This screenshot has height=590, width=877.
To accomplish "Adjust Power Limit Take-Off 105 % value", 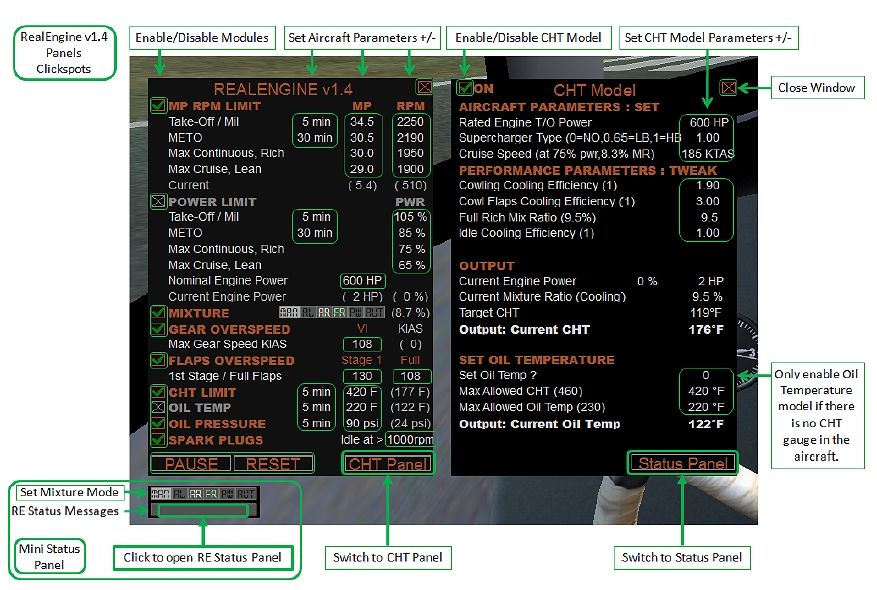I will click(411, 216).
